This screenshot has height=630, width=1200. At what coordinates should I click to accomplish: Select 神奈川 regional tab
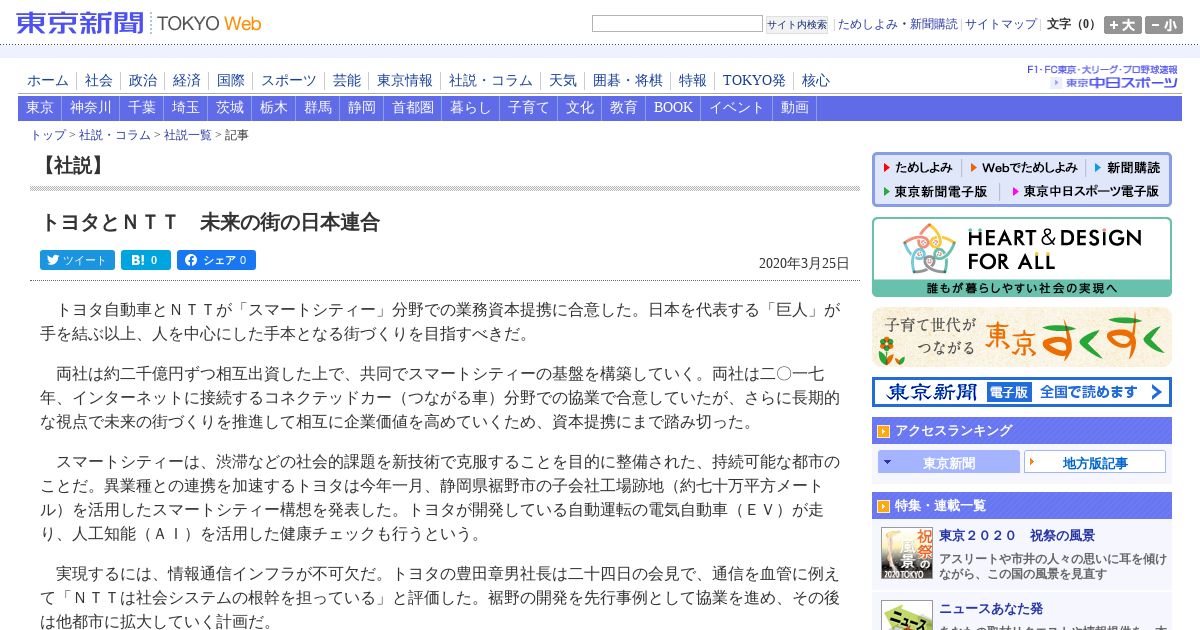click(x=91, y=108)
